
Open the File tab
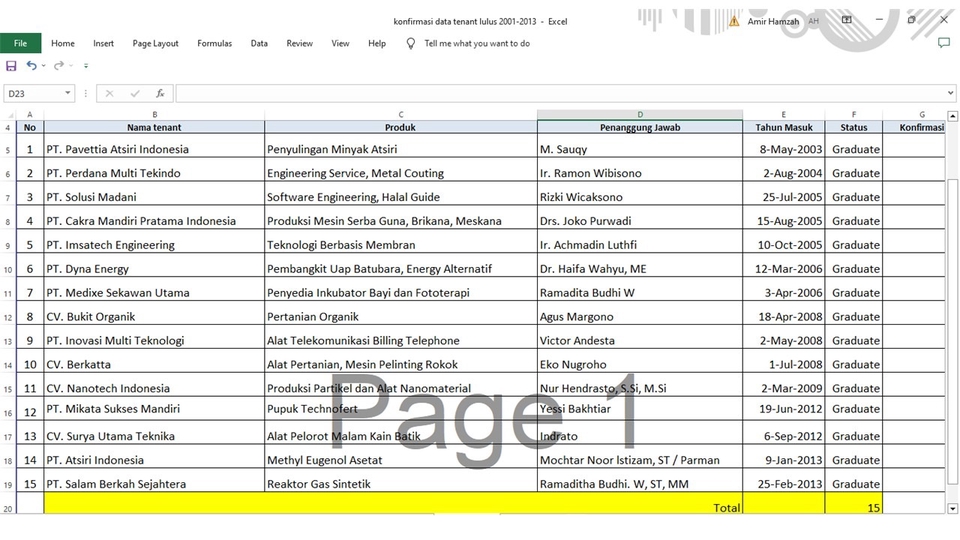(x=20, y=43)
